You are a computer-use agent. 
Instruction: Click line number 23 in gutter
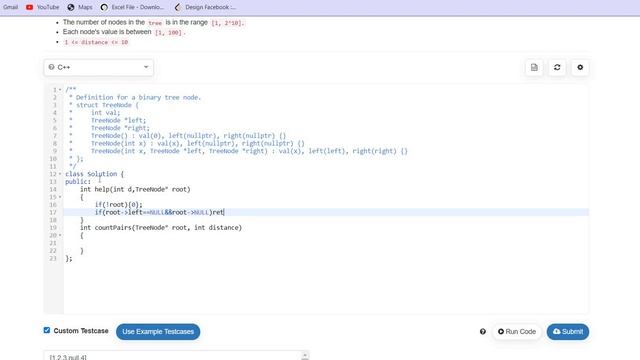click(53, 258)
